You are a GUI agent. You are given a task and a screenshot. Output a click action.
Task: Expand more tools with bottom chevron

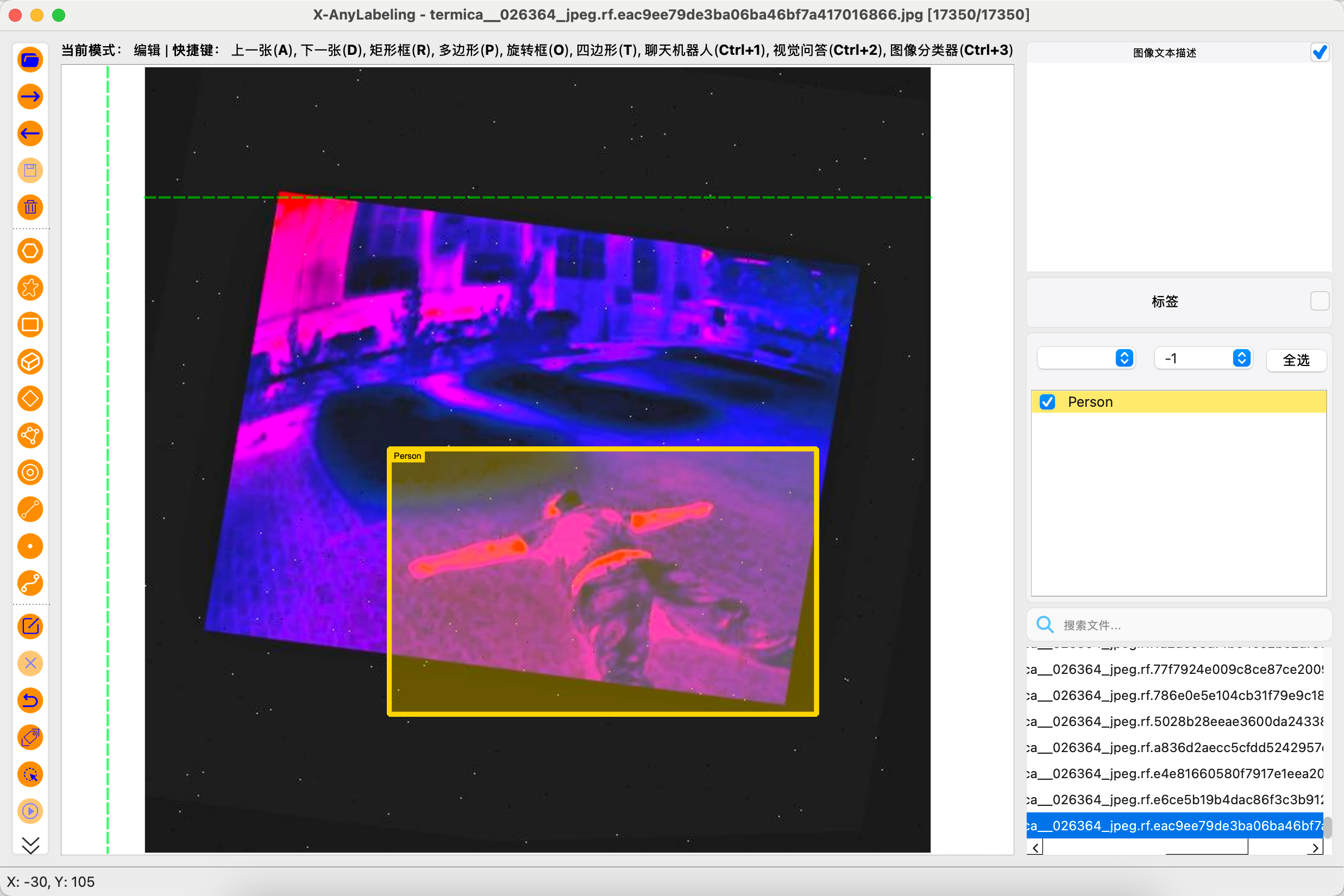point(30,844)
